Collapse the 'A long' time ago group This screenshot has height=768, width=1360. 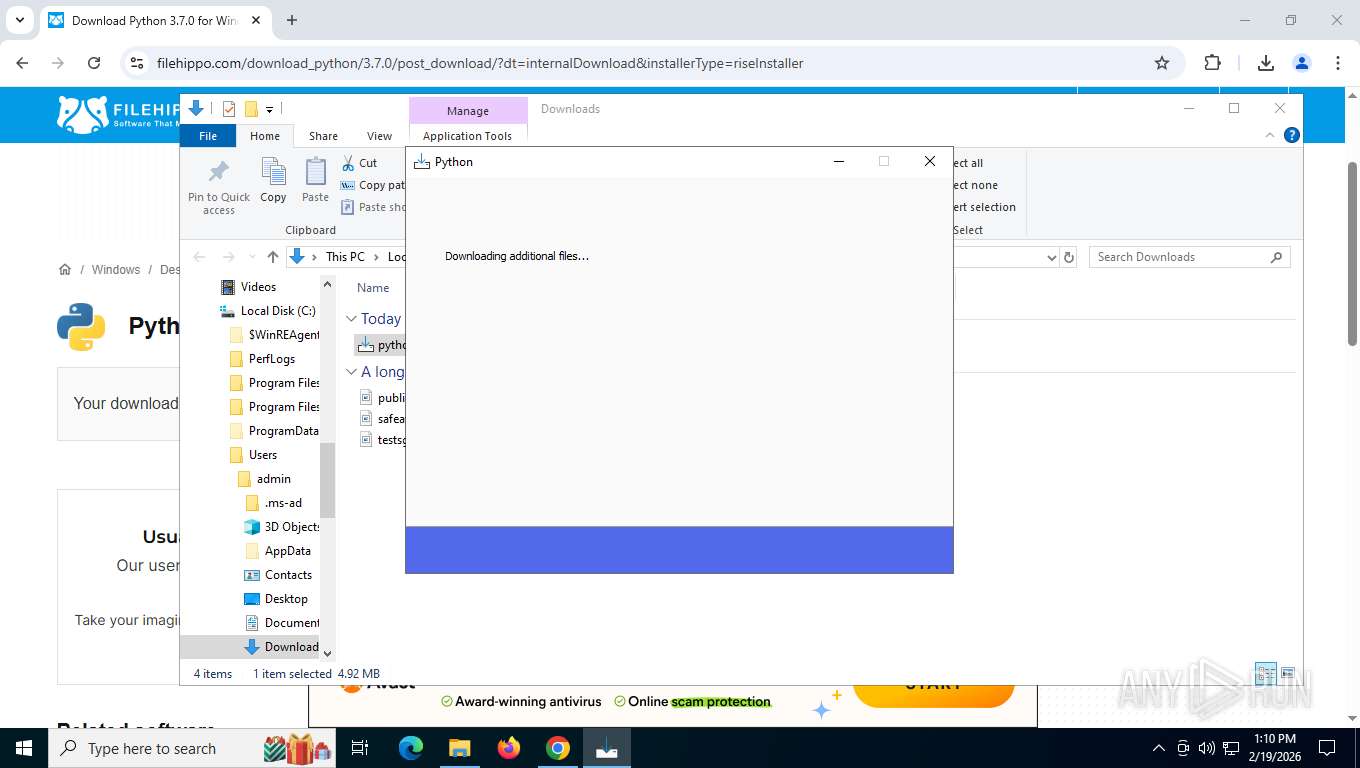[x=351, y=372]
